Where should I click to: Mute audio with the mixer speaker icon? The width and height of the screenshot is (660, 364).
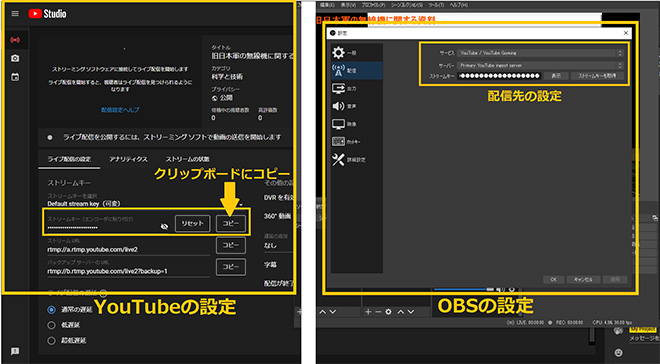coord(500,290)
